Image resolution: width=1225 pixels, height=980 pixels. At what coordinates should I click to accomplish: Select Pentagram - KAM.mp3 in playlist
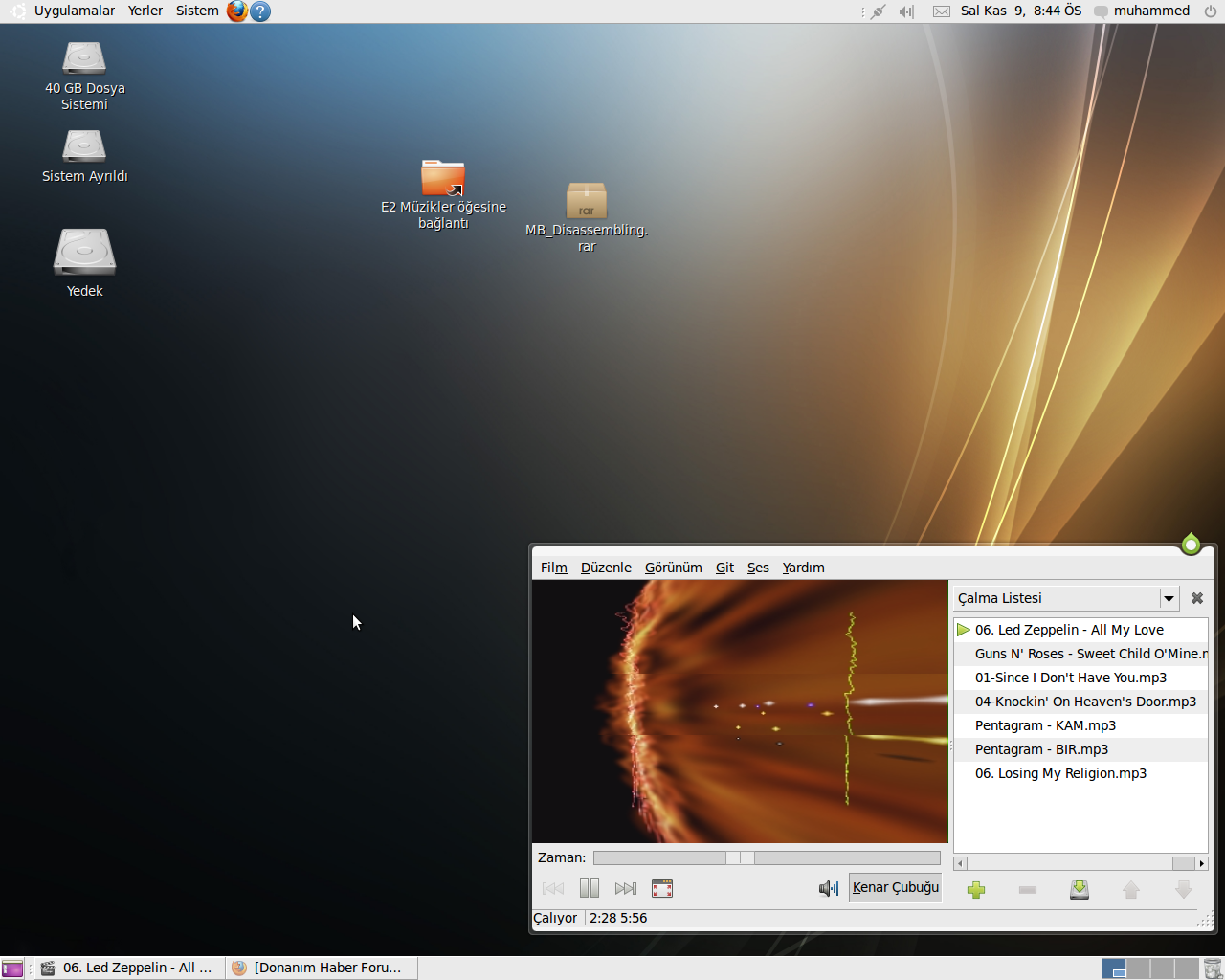point(1080,725)
